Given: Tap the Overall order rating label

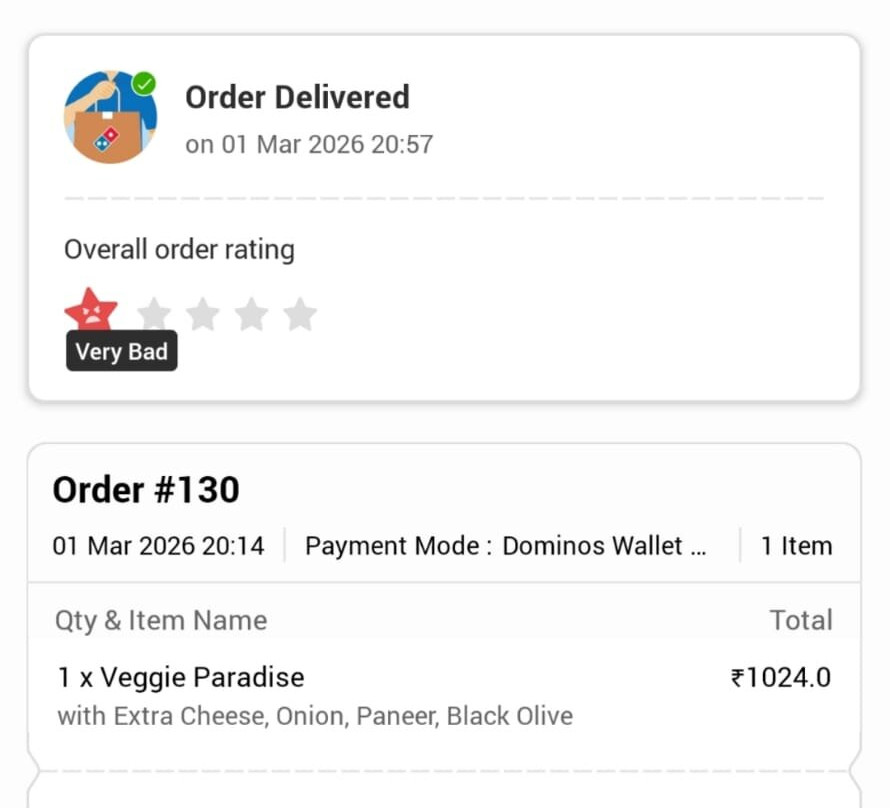Looking at the screenshot, I should tap(179, 250).
